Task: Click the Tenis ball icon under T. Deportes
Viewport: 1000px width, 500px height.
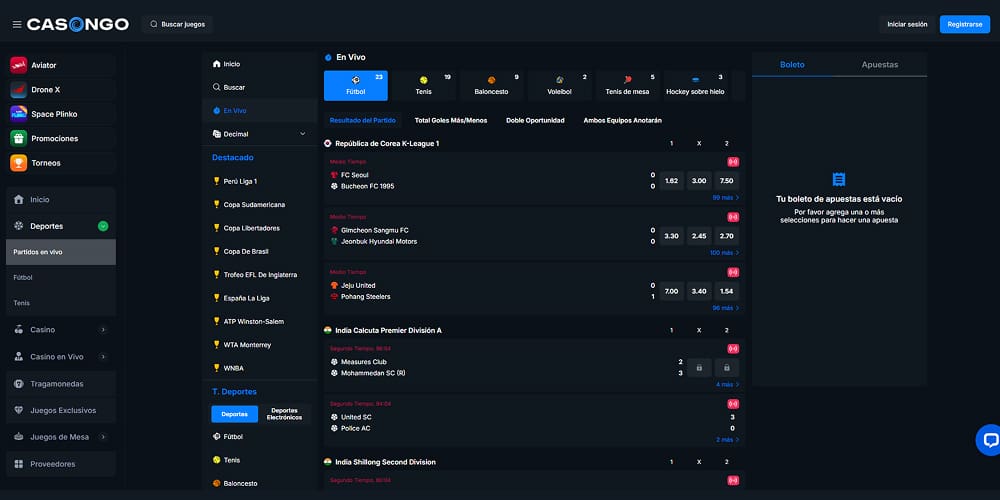Action: pyautogui.click(x=217, y=460)
